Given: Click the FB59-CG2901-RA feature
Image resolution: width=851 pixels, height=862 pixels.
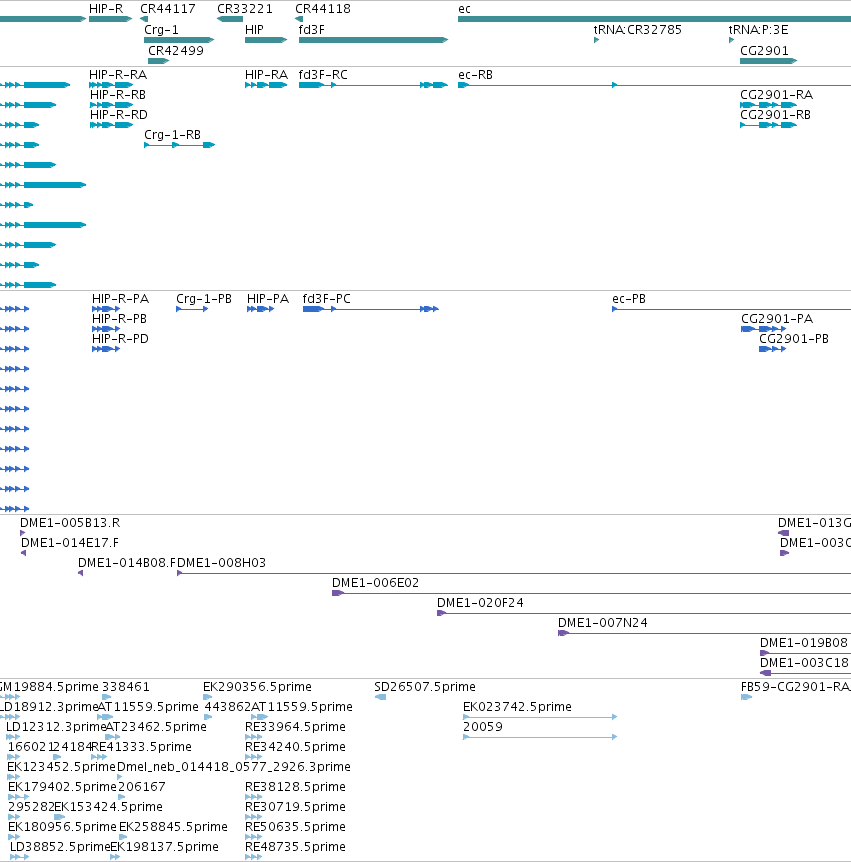Looking at the screenshot, I should click(747, 697).
